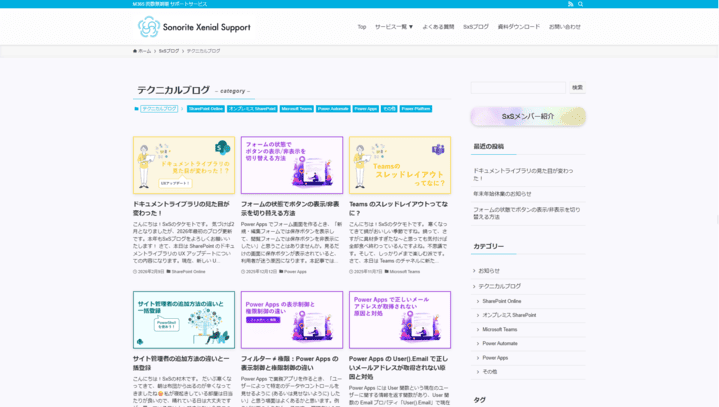Open 資料ダウンロード navigation item
Viewport: 719px width, 407px height.
519,27
